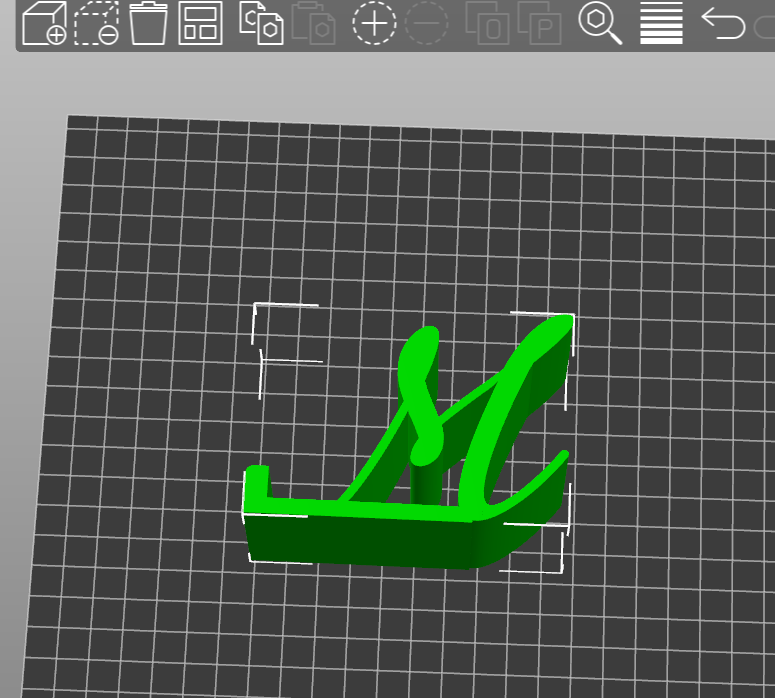Add an instance of selected object
Image resolution: width=775 pixels, height=698 pixels.
[x=374, y=23]
